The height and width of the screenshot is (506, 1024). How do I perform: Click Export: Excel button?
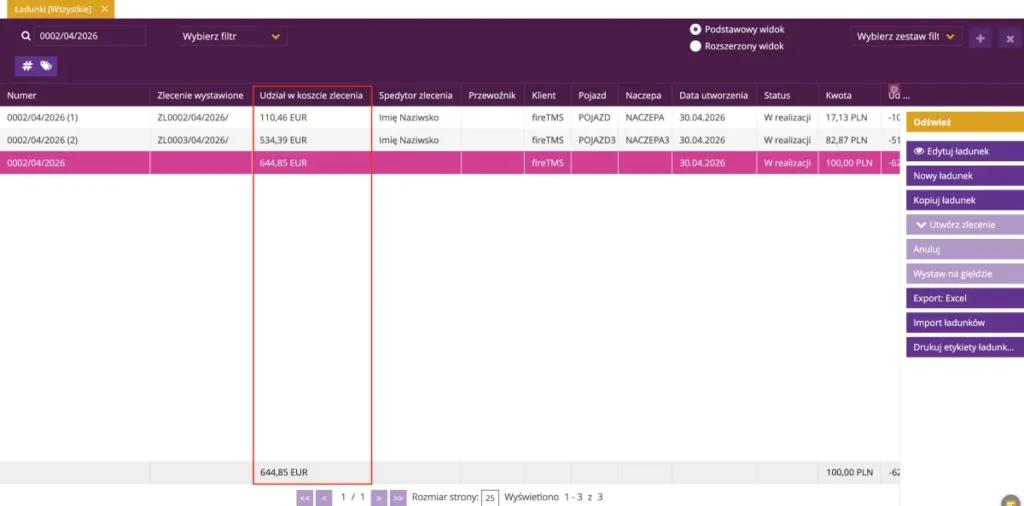coord(965,298)
